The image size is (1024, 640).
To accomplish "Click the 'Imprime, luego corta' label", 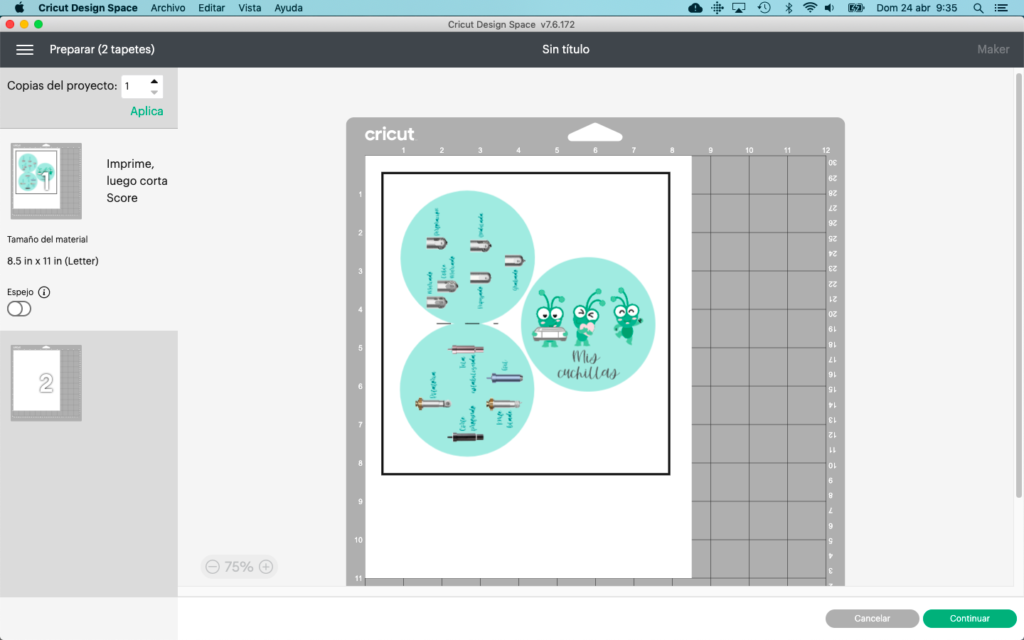I will coord(137,172).
